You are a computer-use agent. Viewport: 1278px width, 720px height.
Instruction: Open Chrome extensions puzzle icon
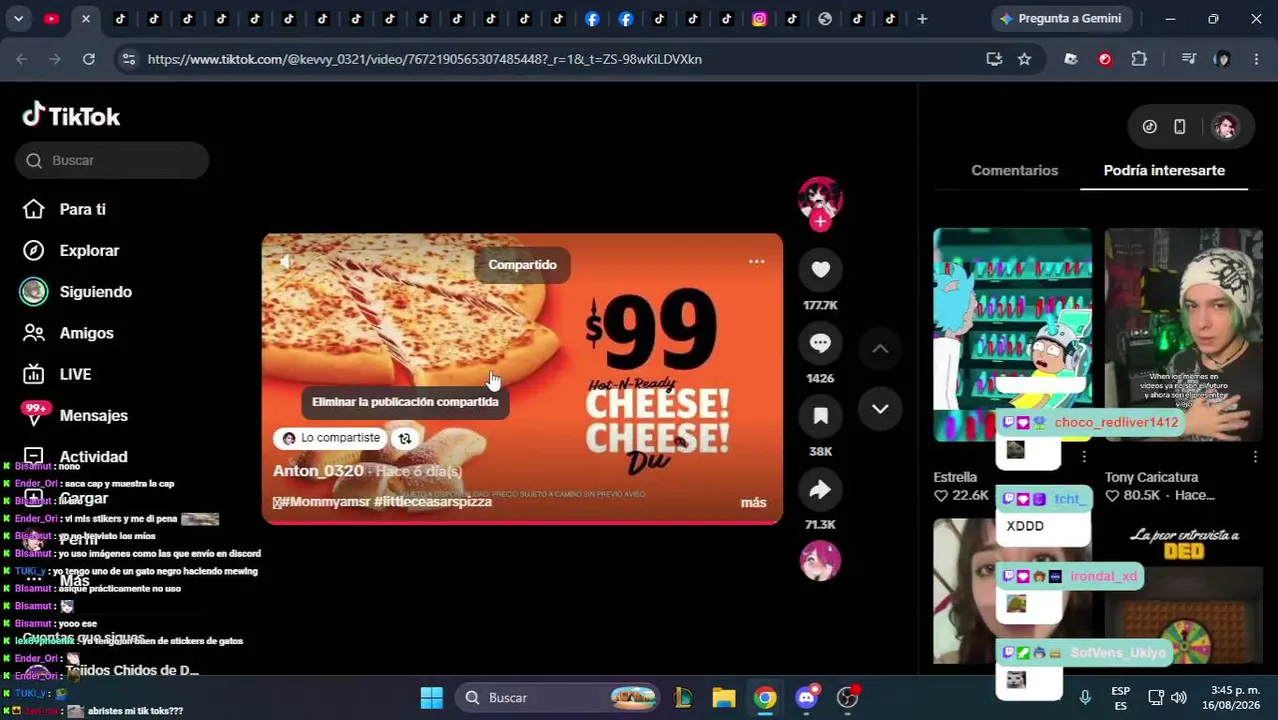(1139, 59)
